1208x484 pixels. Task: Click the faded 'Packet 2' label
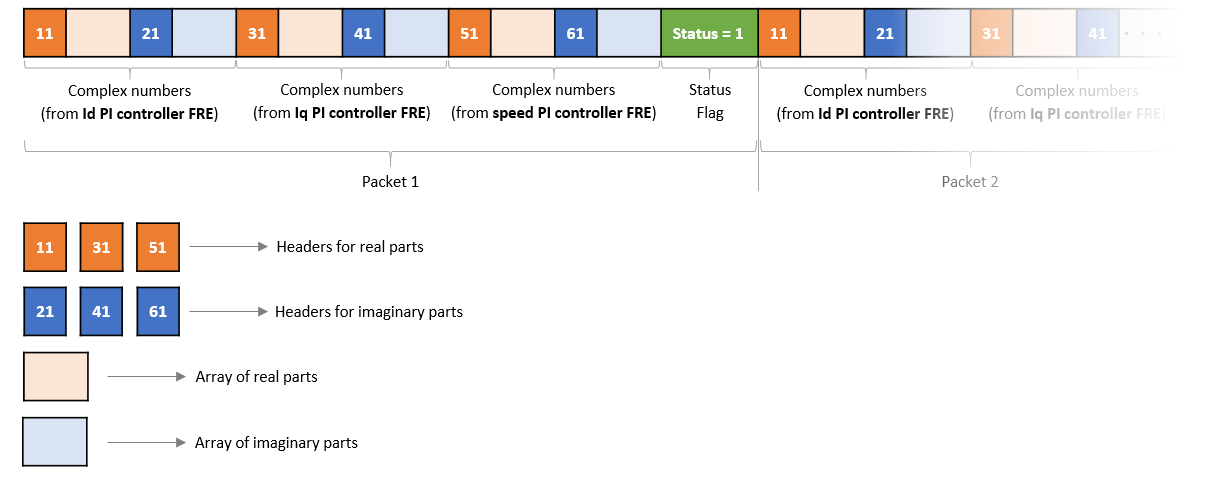970,182
